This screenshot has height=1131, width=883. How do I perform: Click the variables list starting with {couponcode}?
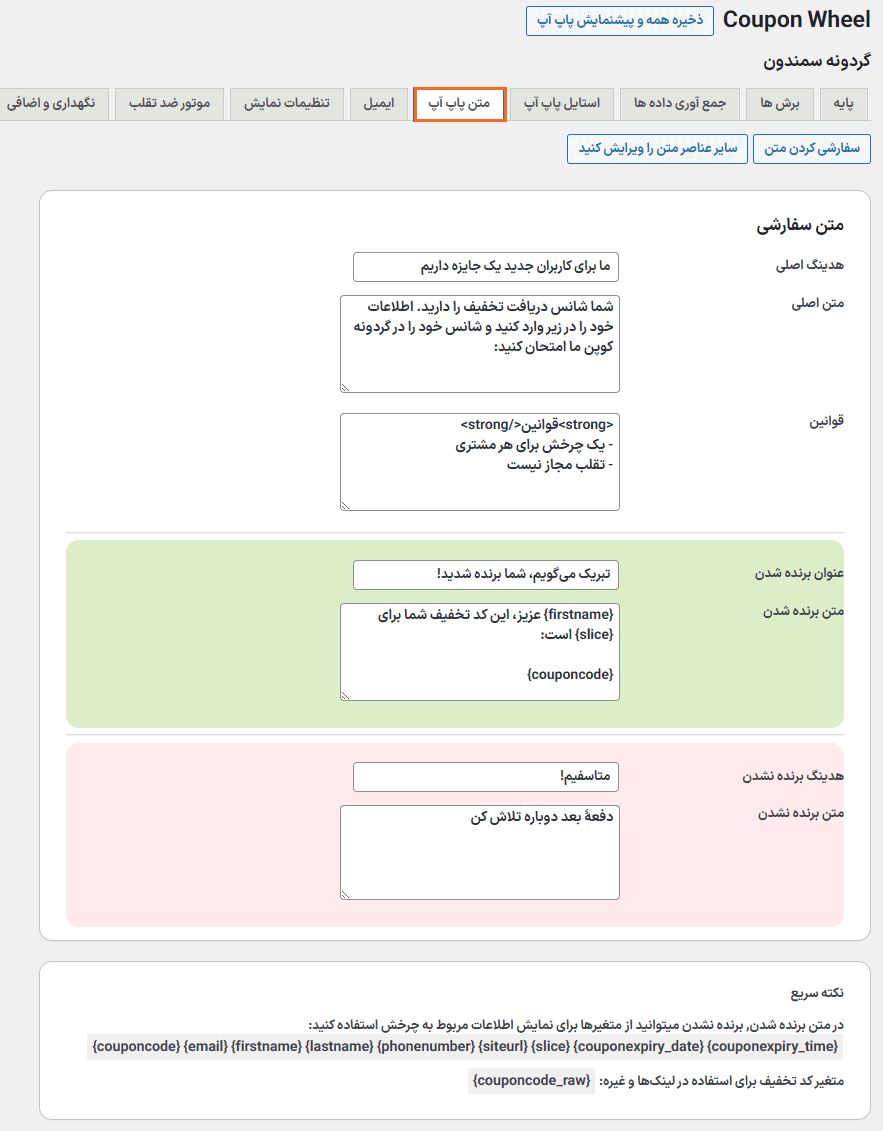click(465, 1046)
